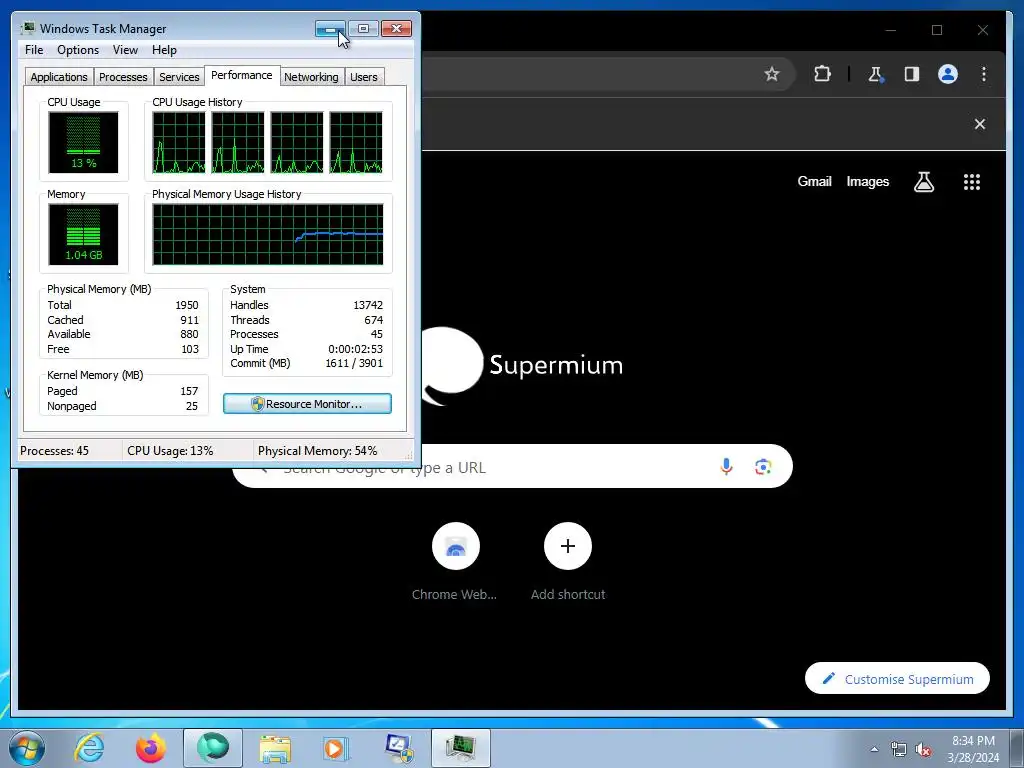Open the browser Extensions puzzle icon
Screen dimensions: 1024x768
pyautogui.click(x=822, y=74)
